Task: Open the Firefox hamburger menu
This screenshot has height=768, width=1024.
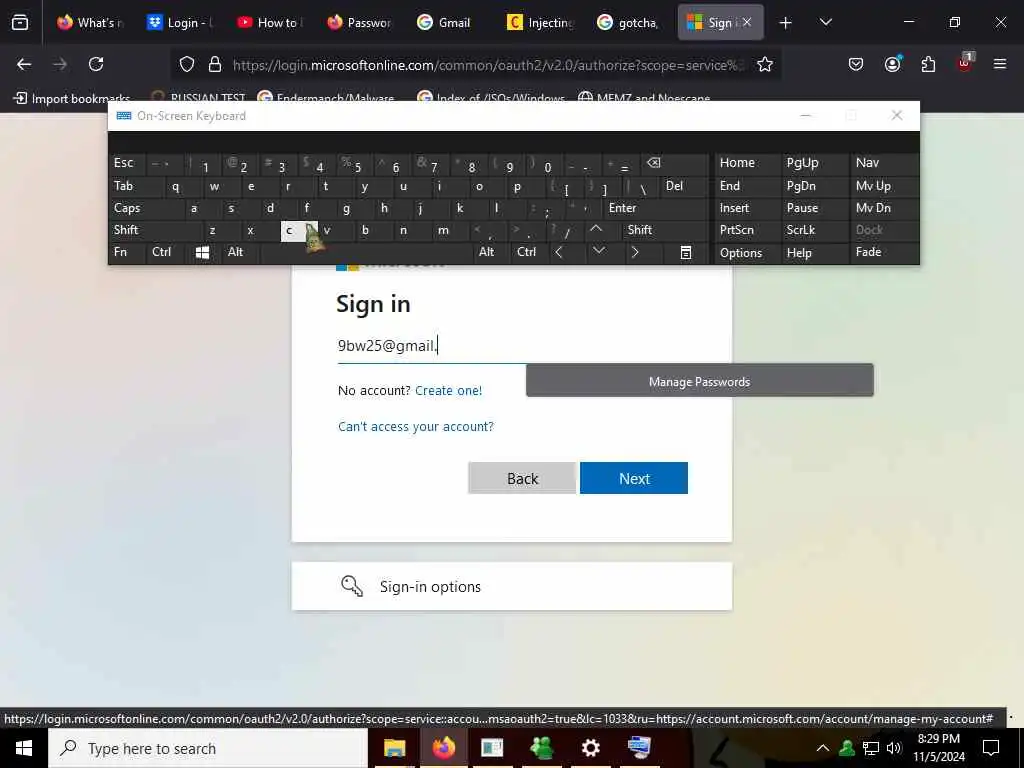Action: (999, 64)
